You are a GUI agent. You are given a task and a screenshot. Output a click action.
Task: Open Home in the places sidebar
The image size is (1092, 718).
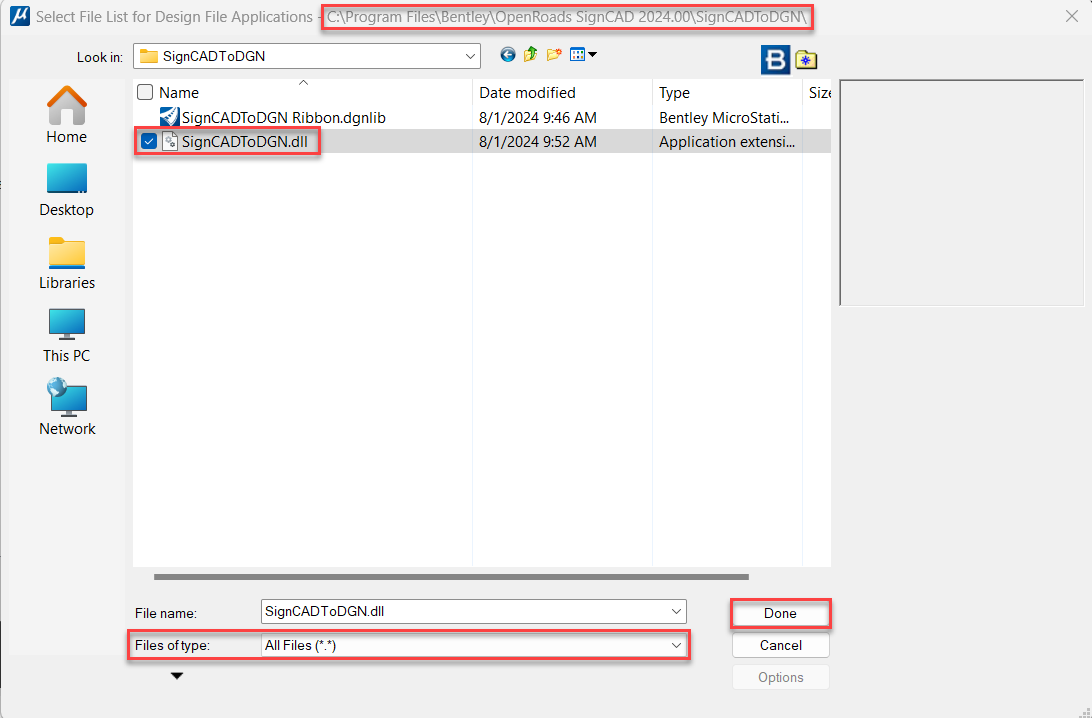(x=67, y=115)
